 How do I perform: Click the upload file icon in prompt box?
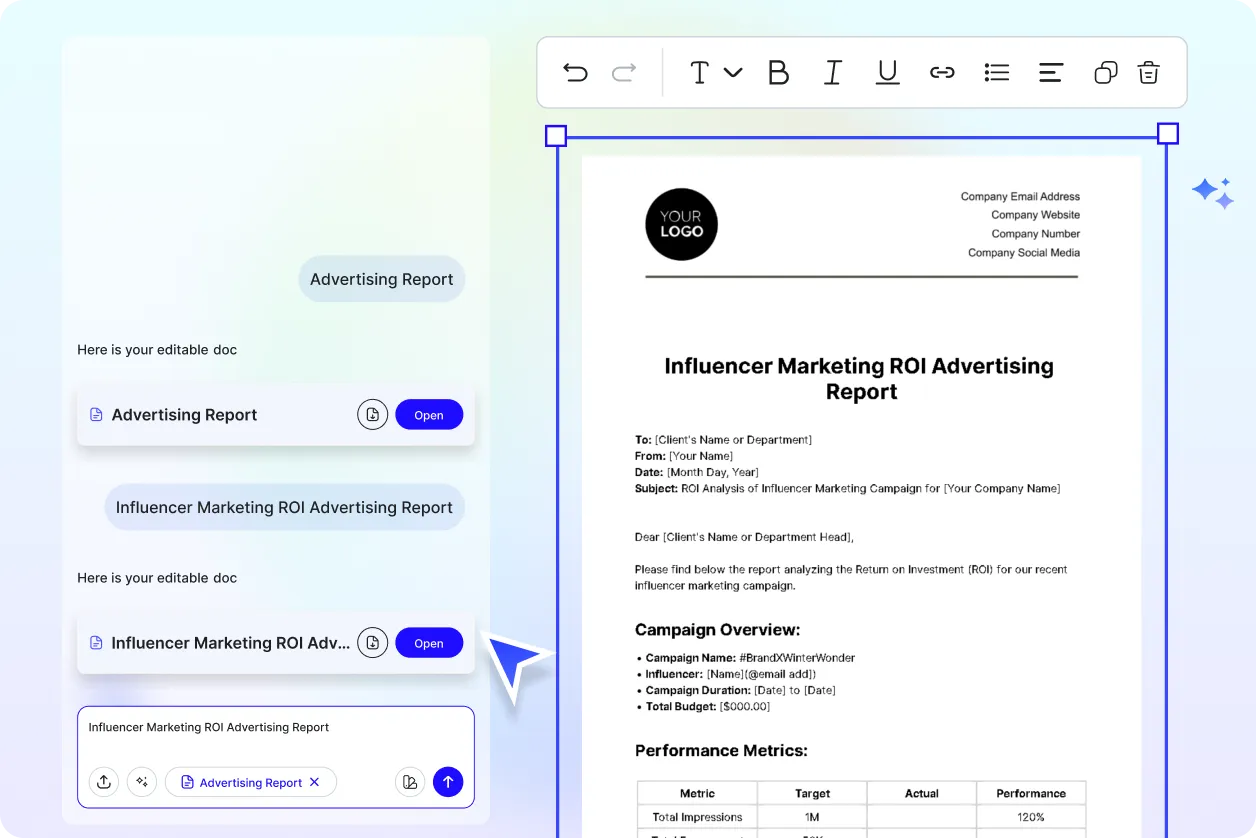(x=104, y=782)
